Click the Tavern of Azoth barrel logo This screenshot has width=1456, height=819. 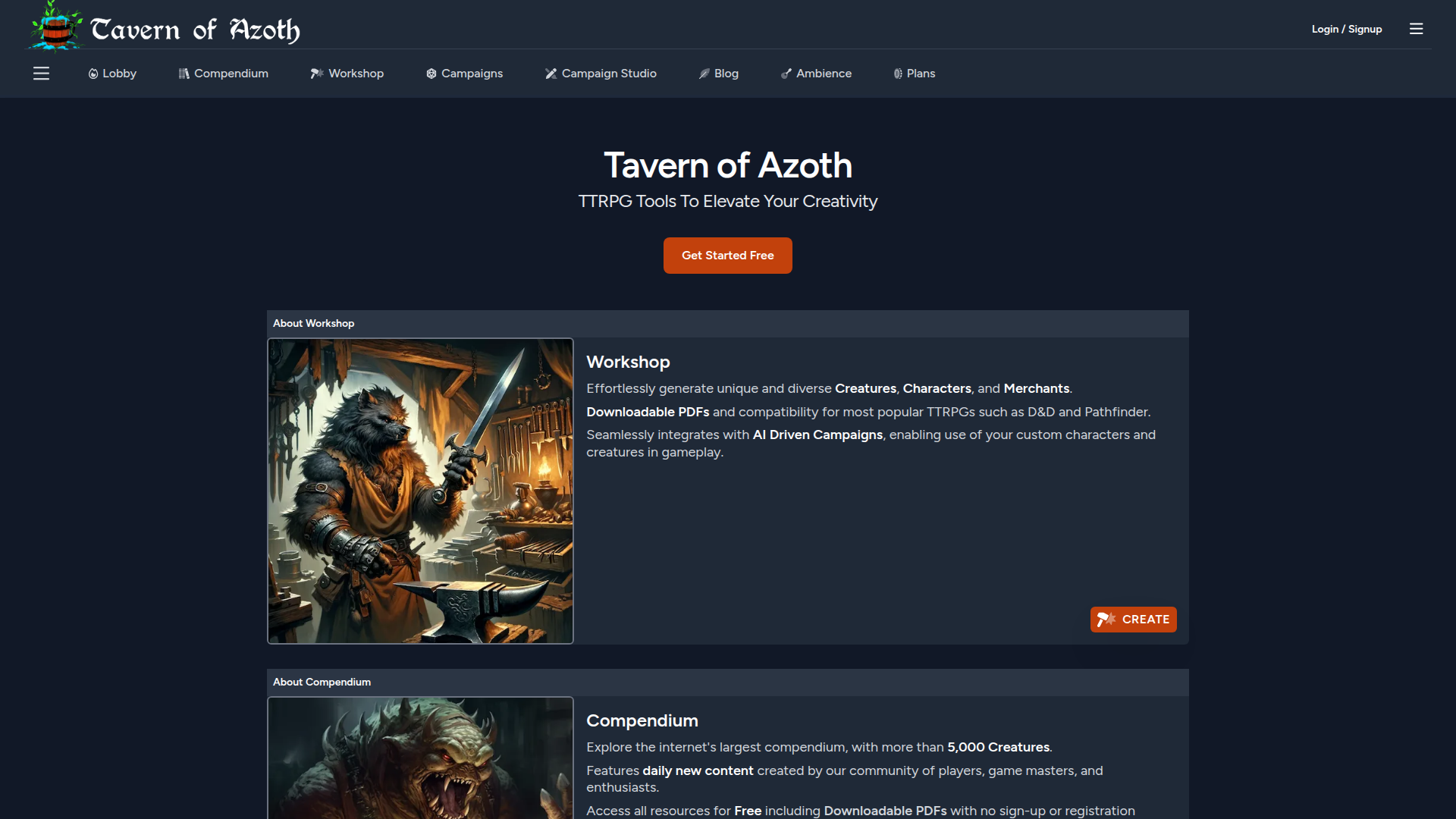click(56, 27)
